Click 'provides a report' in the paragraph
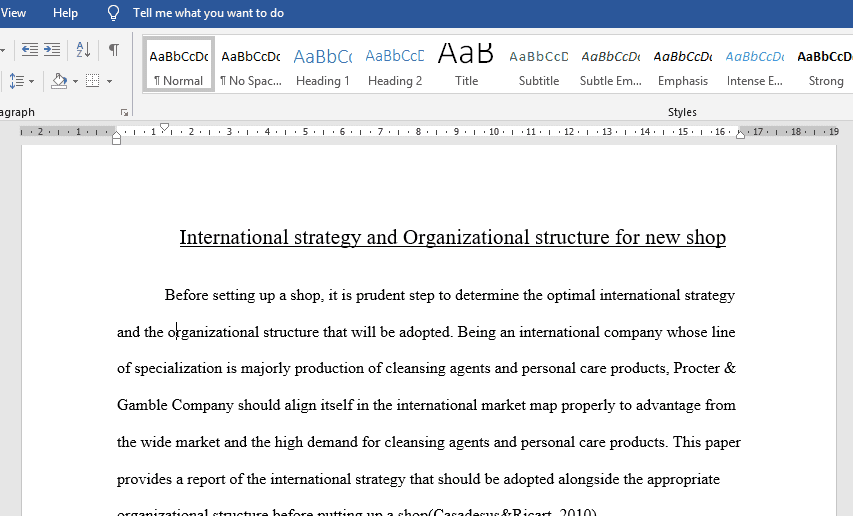Image resolution: width=853 pixels, height=516 pixels. point(171,479)
